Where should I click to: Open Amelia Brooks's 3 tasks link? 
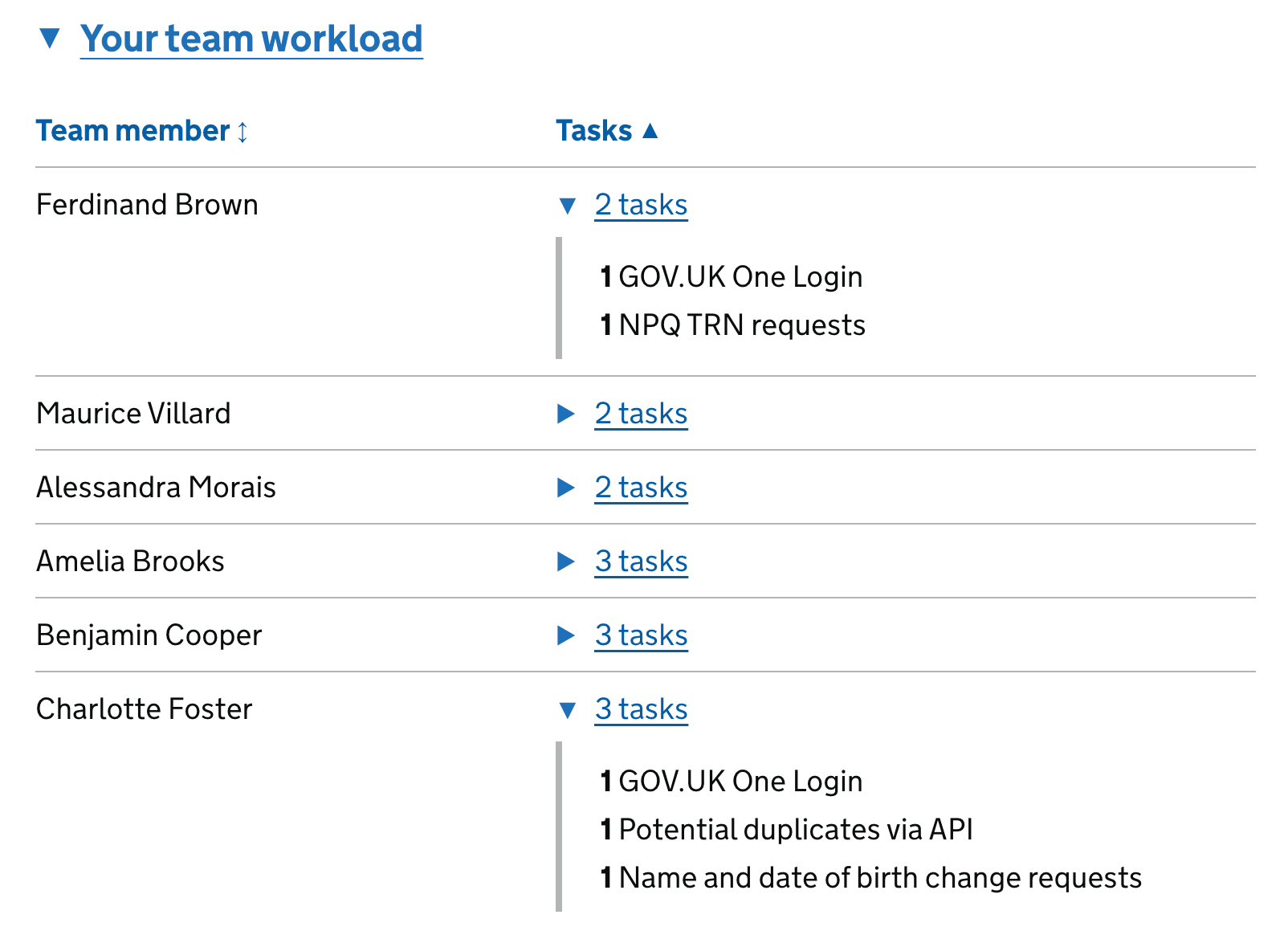pyautogui.click(x=641, y=562)
